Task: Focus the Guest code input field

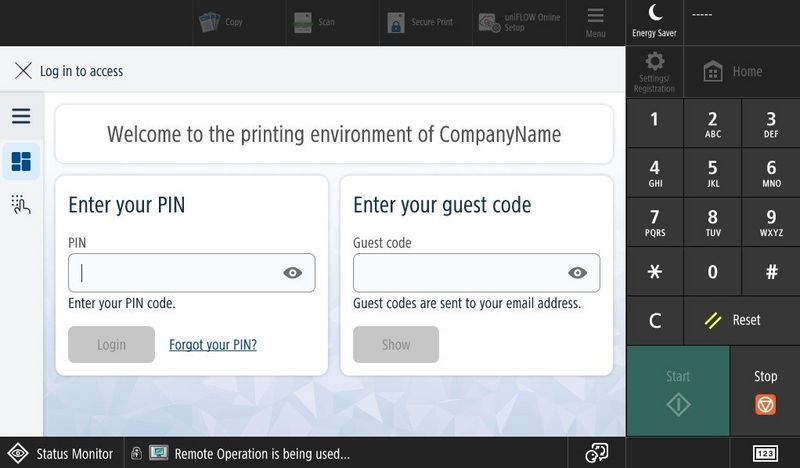Action: [x=458, y=273]
